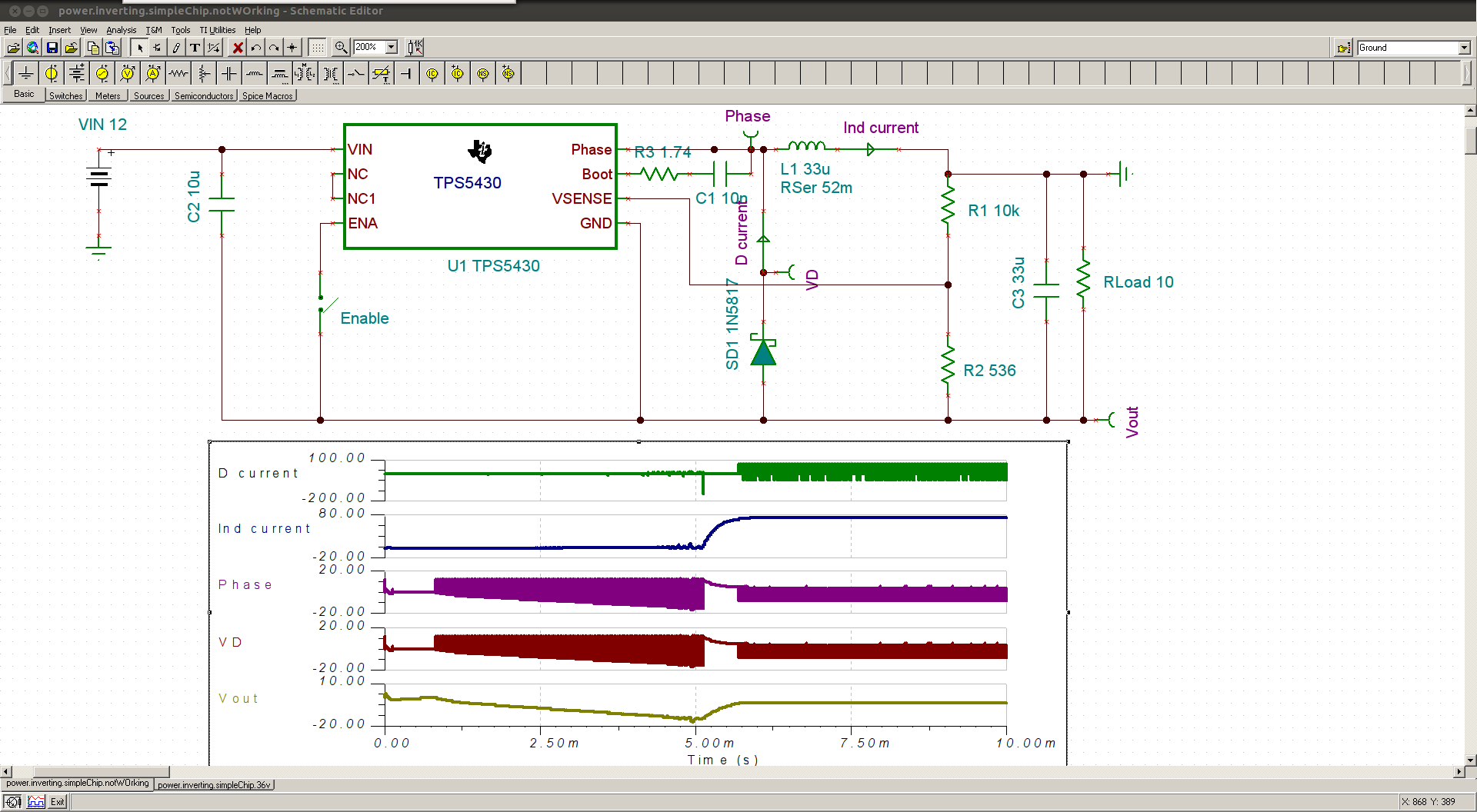Screen dimensions: 1477x812
Task: Click the Open file folder icon
Action: (13, 48)
